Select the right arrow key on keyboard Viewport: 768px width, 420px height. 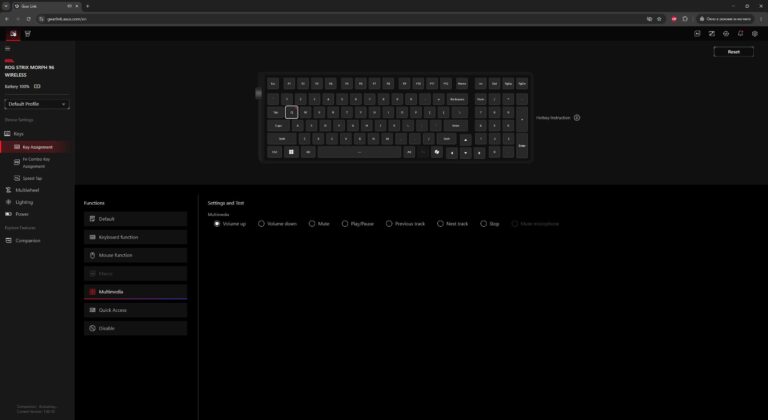click(x=479, y=153)
